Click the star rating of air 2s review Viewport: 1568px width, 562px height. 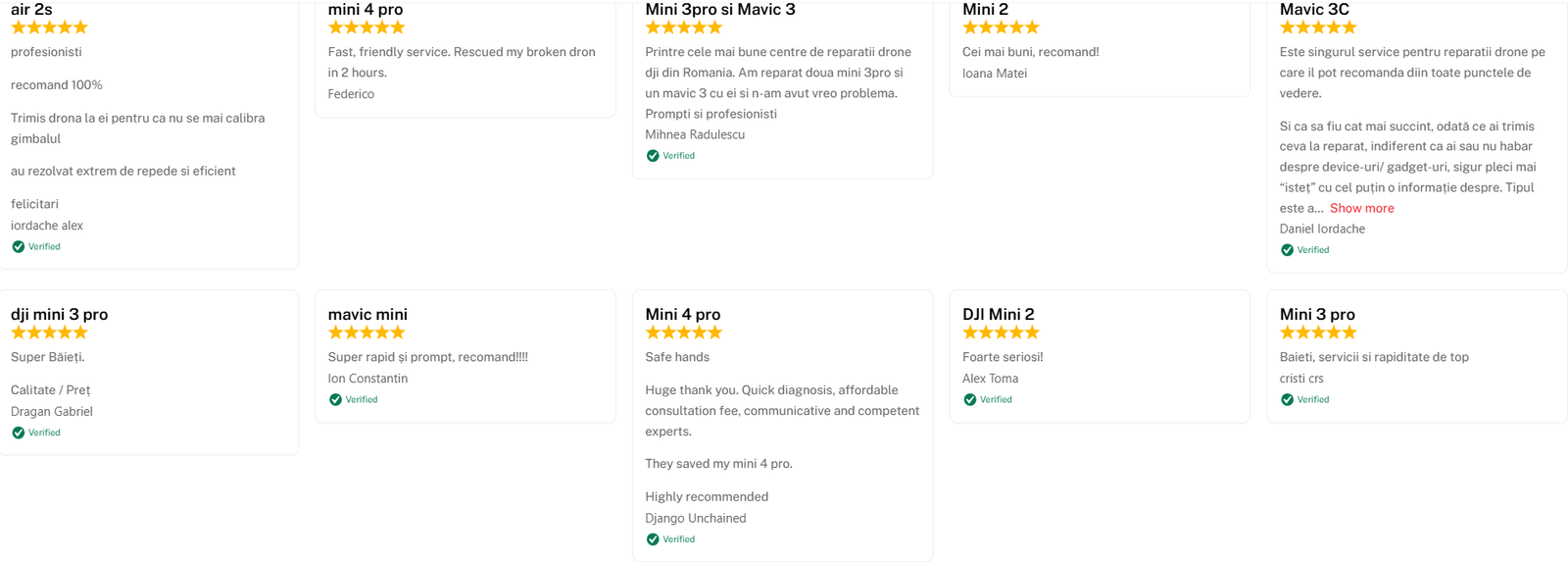[49, 27]
